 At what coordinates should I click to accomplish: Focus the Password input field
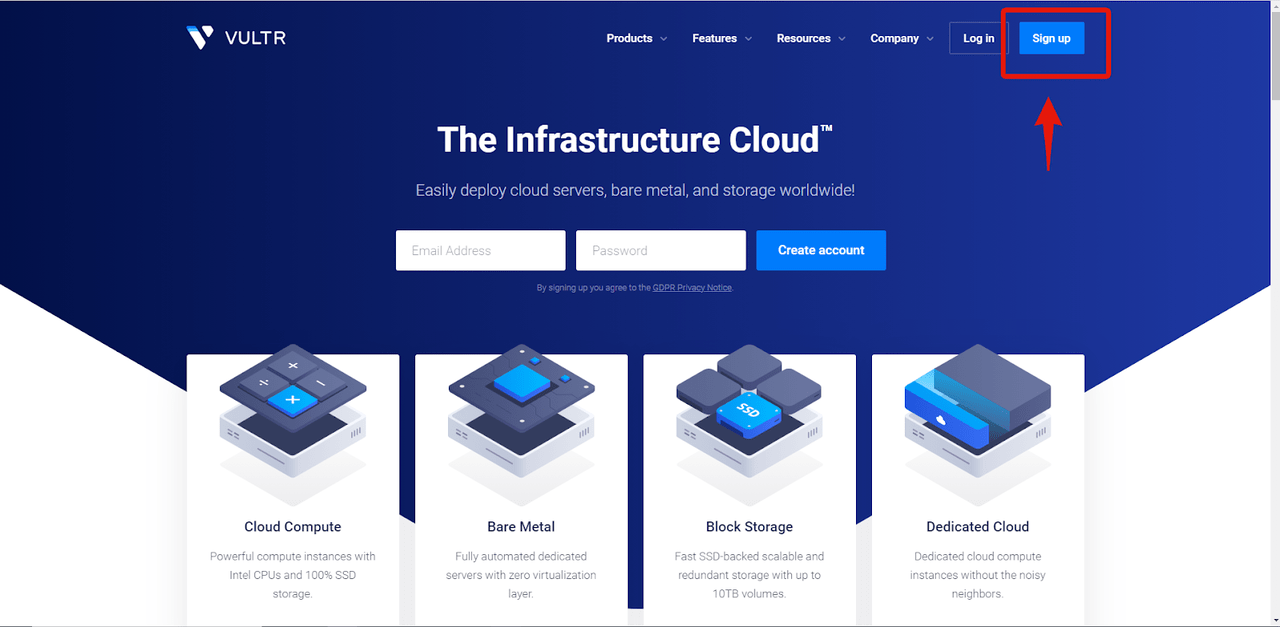point(660,250)
